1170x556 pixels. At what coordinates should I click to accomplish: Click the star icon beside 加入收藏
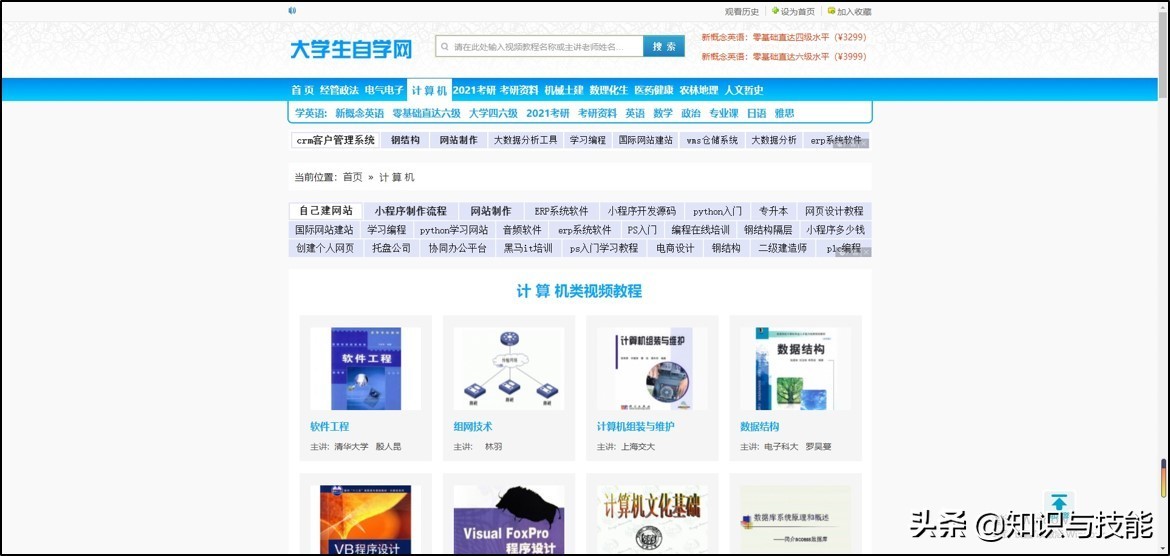tap(831, 10)
